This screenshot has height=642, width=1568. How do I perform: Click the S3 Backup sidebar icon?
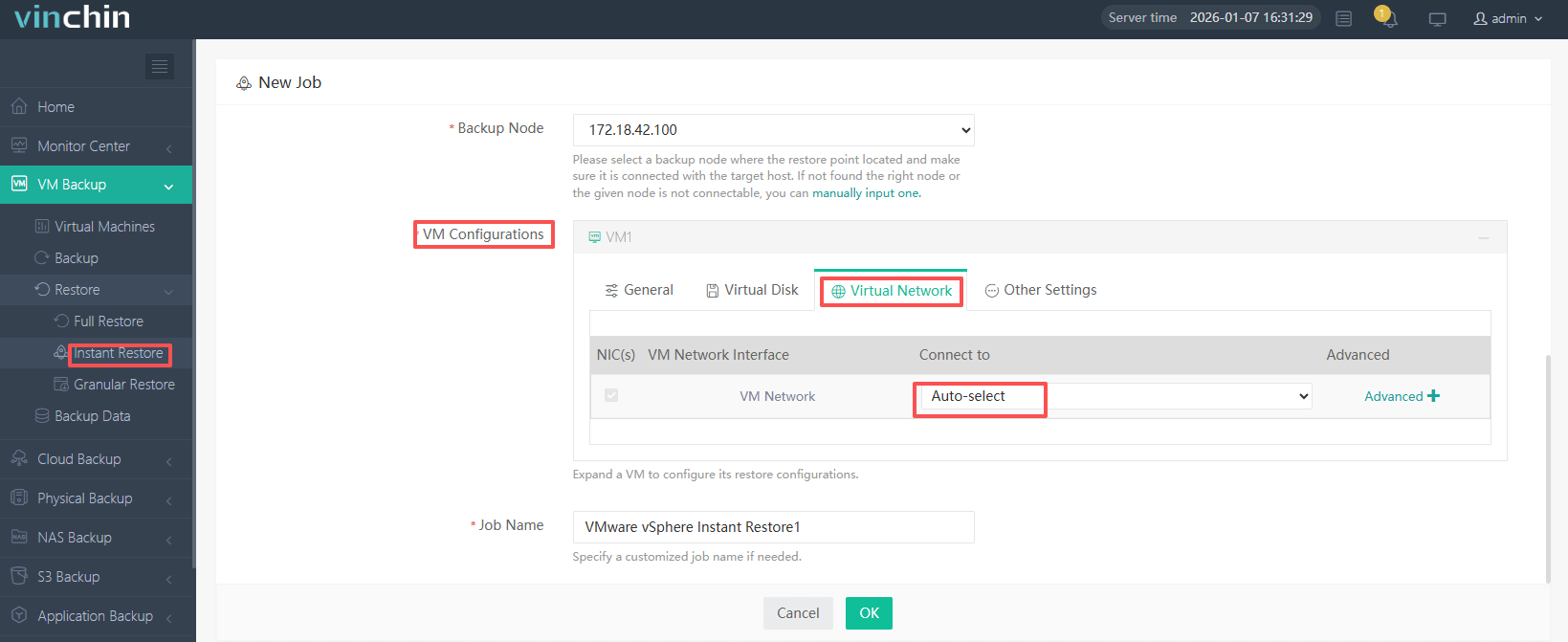coord(19,577)
